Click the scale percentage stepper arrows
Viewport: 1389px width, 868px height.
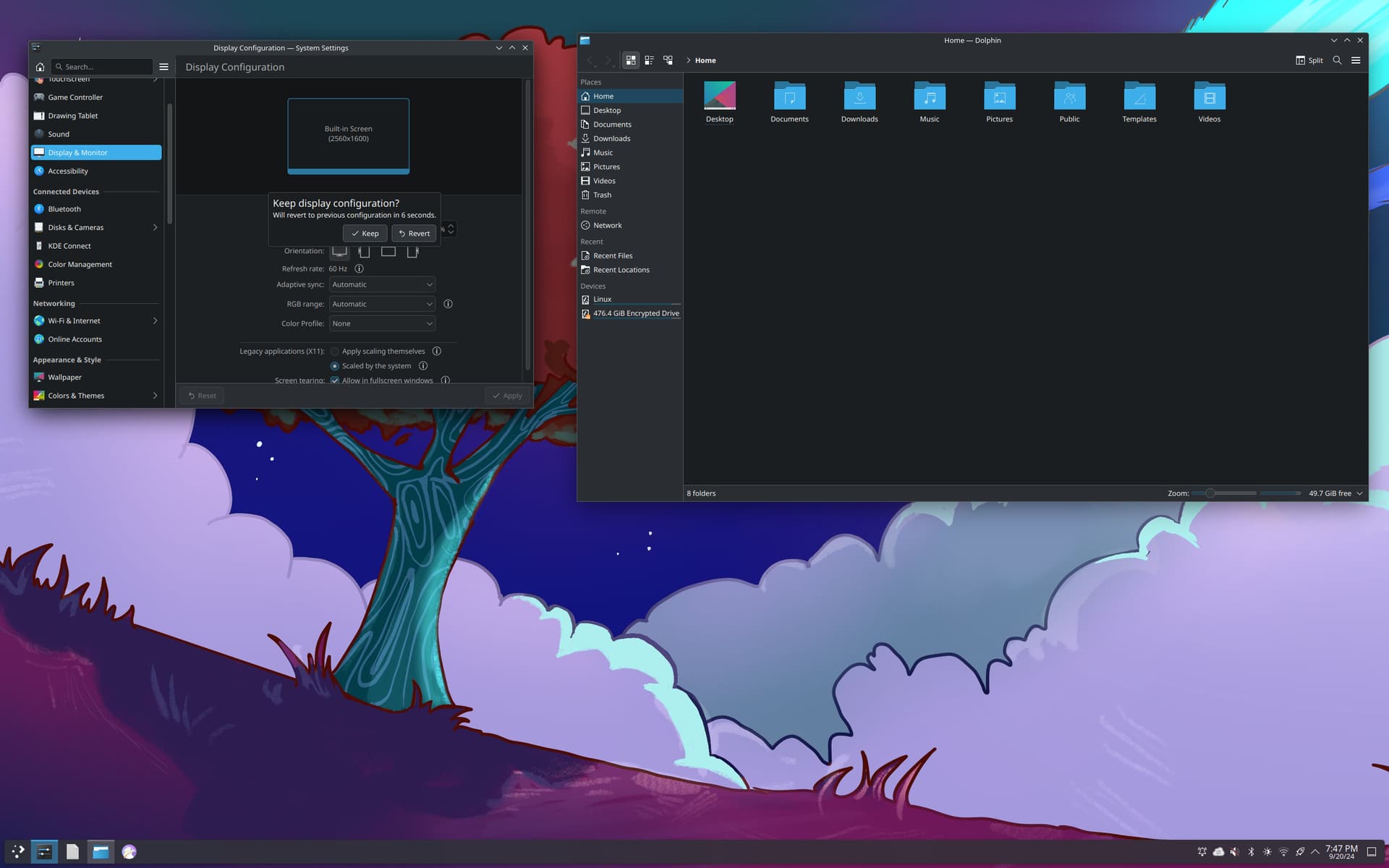451,229
